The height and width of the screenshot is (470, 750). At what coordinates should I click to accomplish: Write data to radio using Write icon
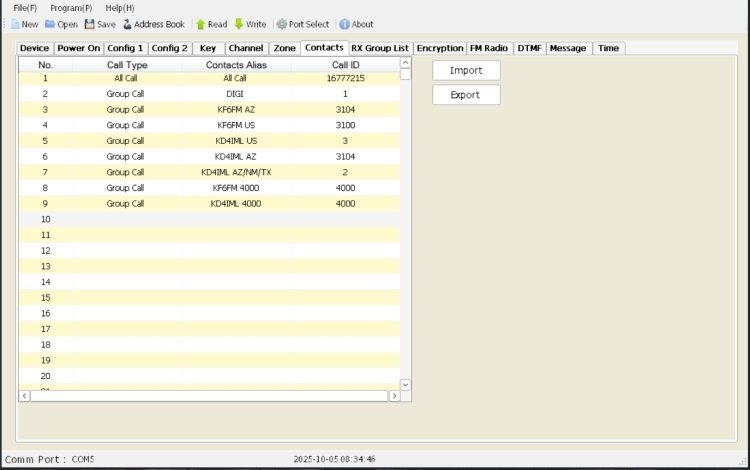click(239, 24)
